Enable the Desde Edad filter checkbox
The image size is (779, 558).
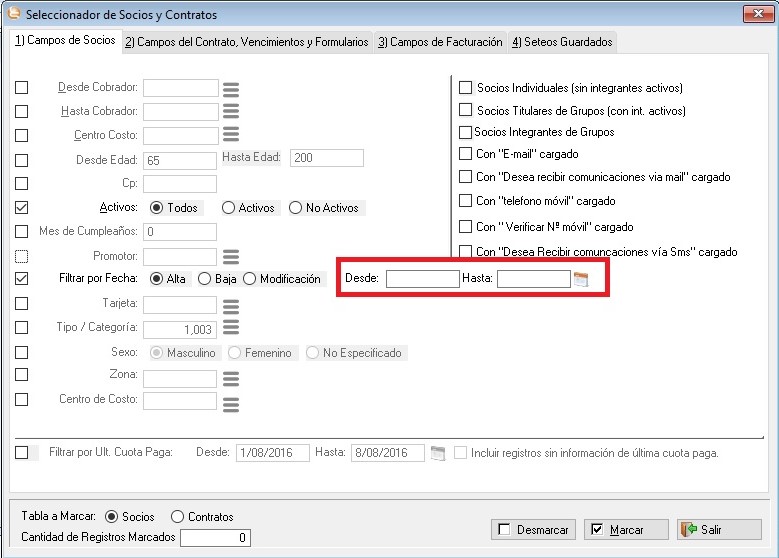pyautogui.click(x=22, y=160)
